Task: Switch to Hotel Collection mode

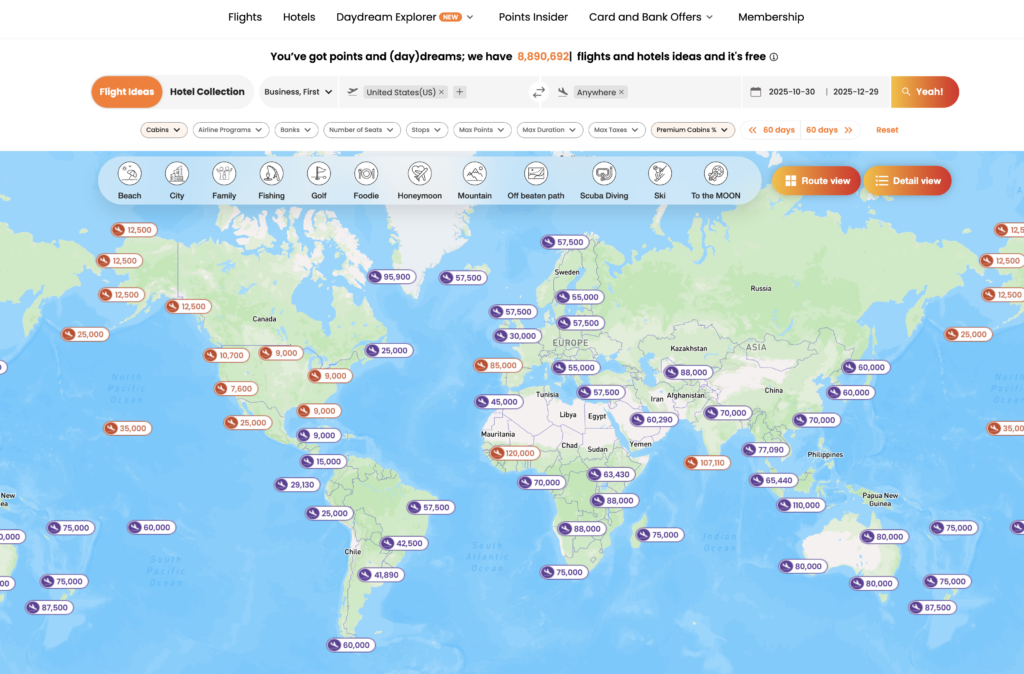Action: click(207, 92)
